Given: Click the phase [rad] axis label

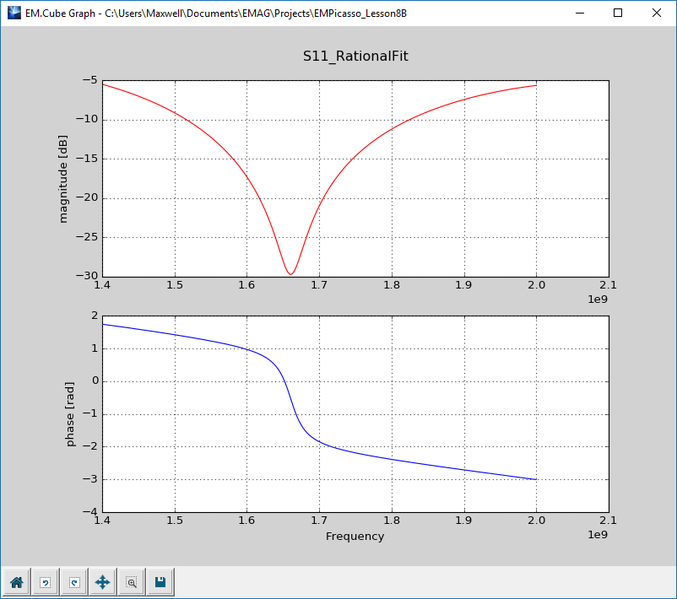Looking at the screenshot, I should click(x=70, y=414).
